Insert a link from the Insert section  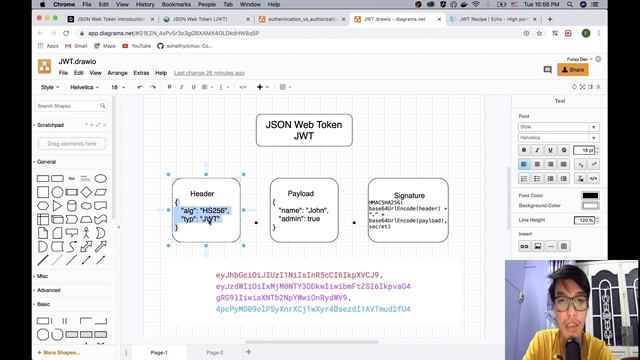point(524,246)
